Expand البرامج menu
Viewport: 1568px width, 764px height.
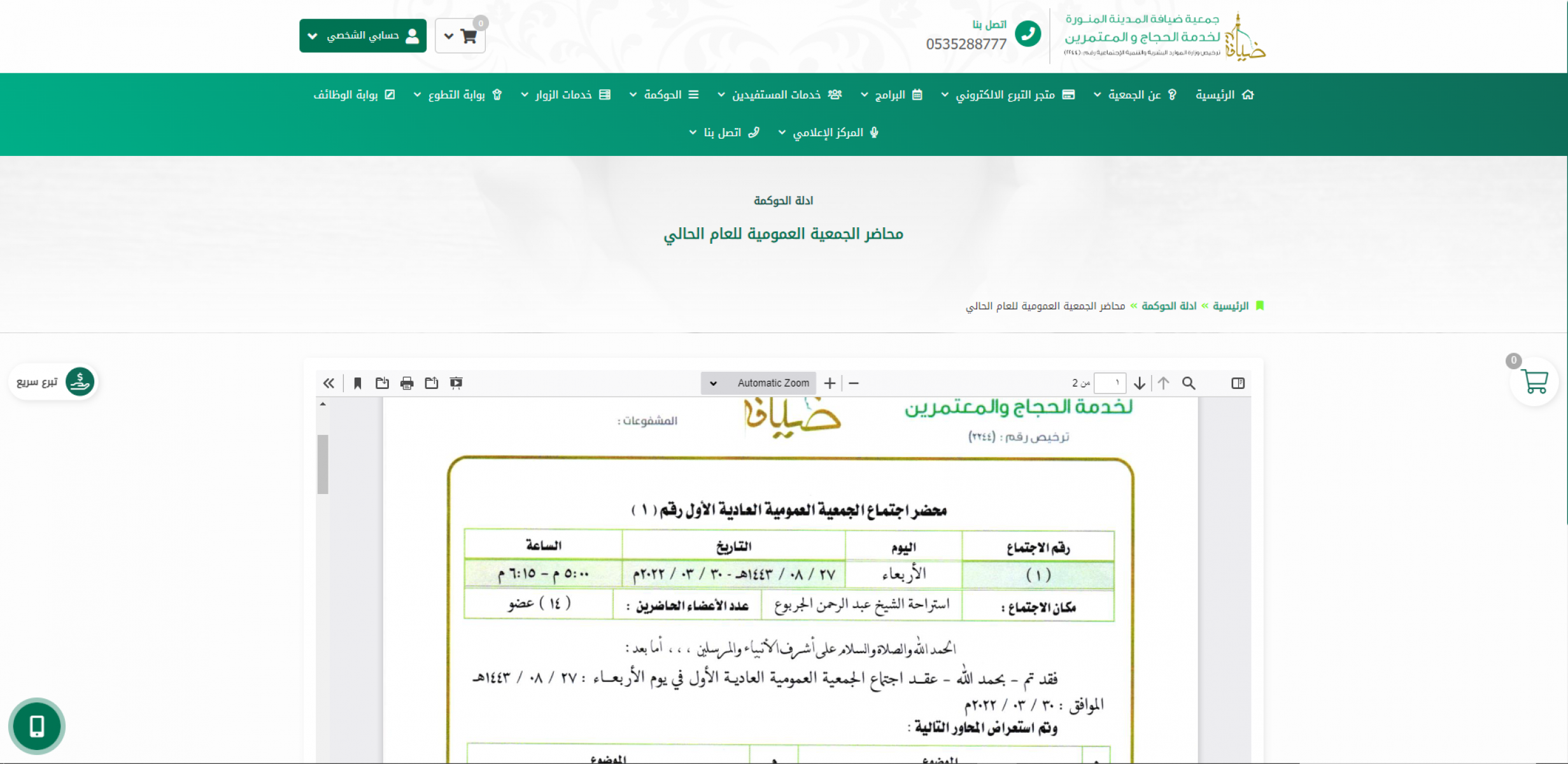coord(891,95)
